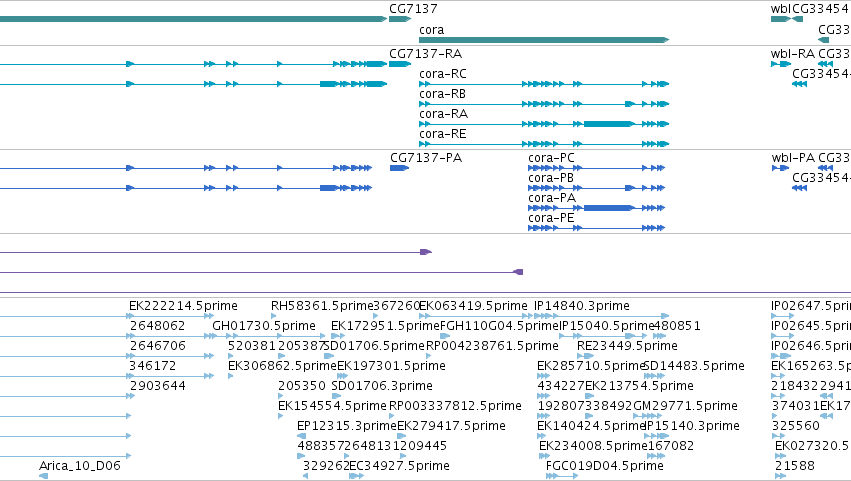
Task: Choose the 434227 alignment label
Action: pyautogui.click(x=561, y=387)
